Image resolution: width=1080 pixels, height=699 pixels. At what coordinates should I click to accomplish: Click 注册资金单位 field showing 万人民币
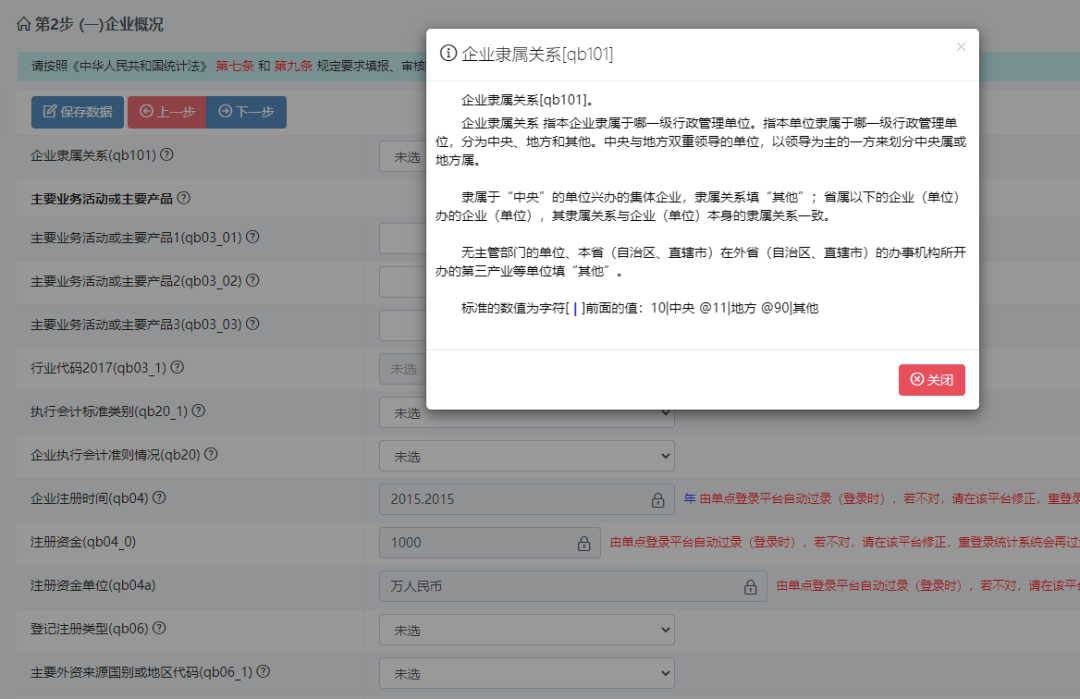[x=573, y=586]
